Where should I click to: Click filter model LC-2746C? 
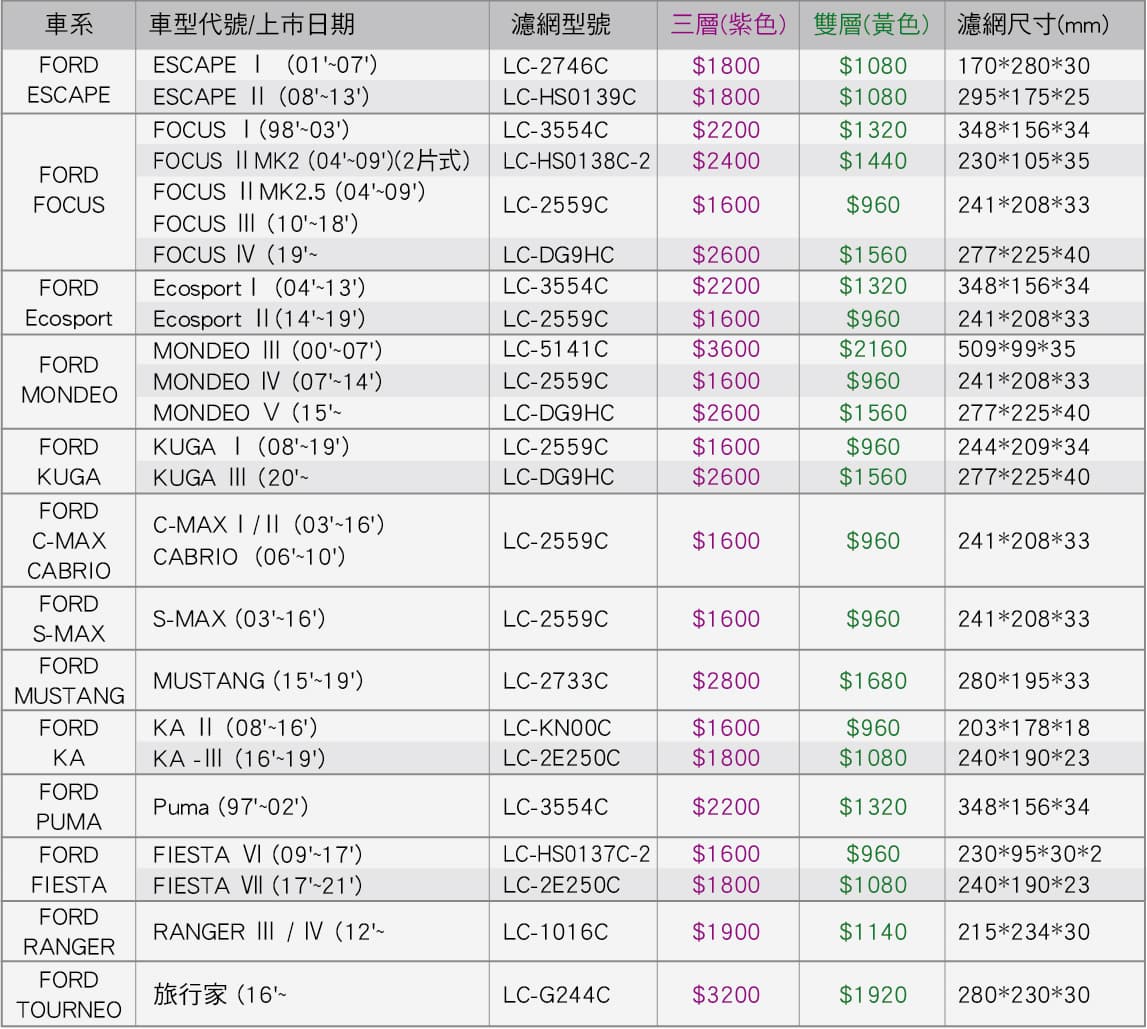pyautogui.click(x=555, y=66)
